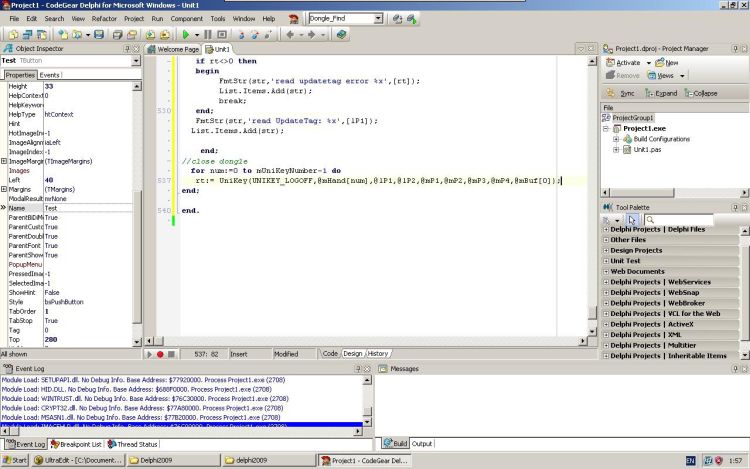Click the Save disk icon in toolbar
Screen dimensions: 750x469
pyautogui.click(x=99, y=34)
